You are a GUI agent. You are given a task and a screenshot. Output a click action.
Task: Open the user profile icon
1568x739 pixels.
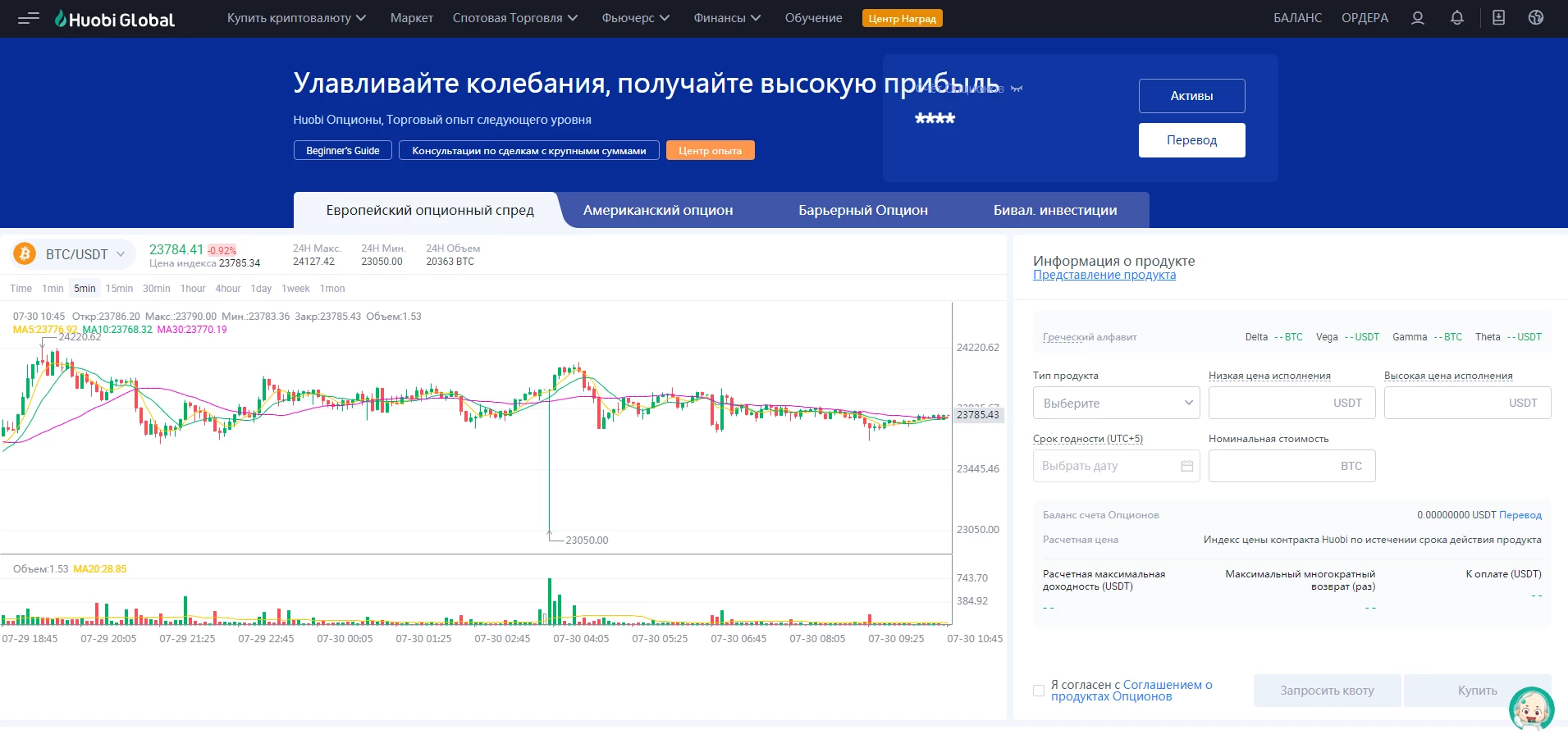point(1418,18)
